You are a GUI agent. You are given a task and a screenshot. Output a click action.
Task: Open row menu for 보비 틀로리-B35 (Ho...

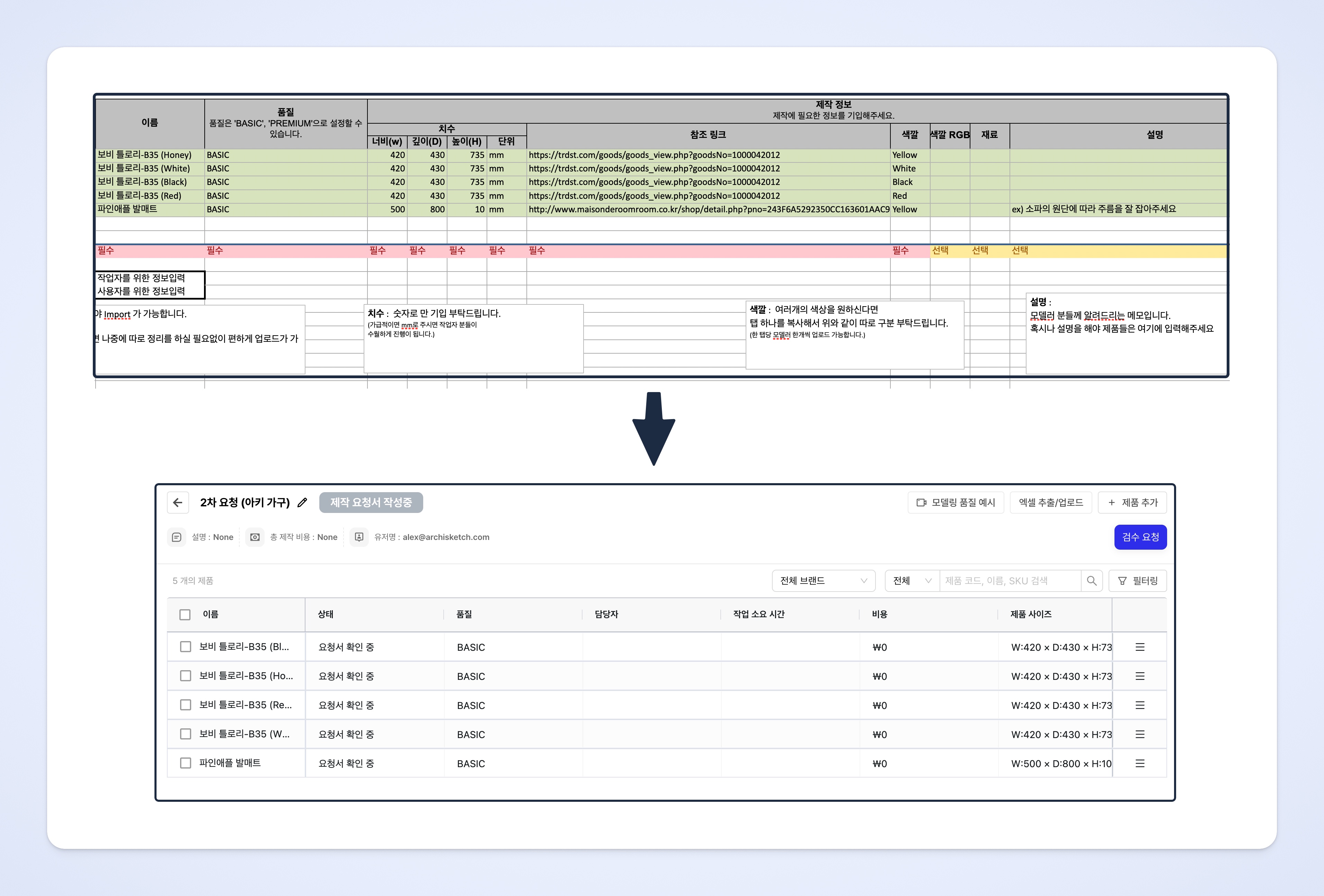(1140, 676)
